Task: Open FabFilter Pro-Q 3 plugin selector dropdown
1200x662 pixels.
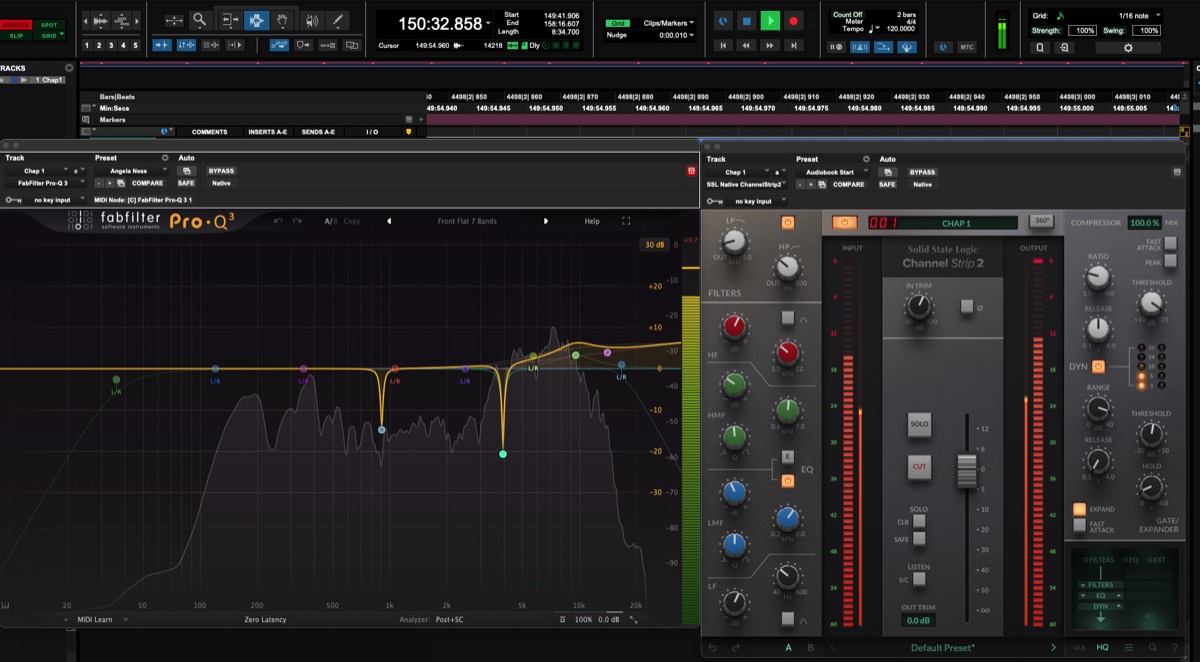Action: (x=46, y=183)
